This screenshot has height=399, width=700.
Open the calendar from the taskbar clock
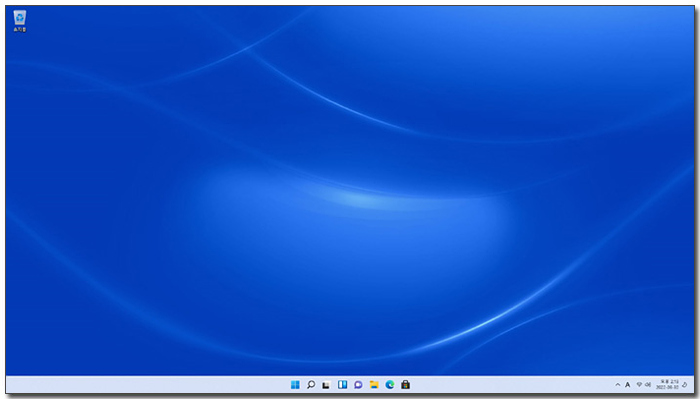tap(667, 385)
